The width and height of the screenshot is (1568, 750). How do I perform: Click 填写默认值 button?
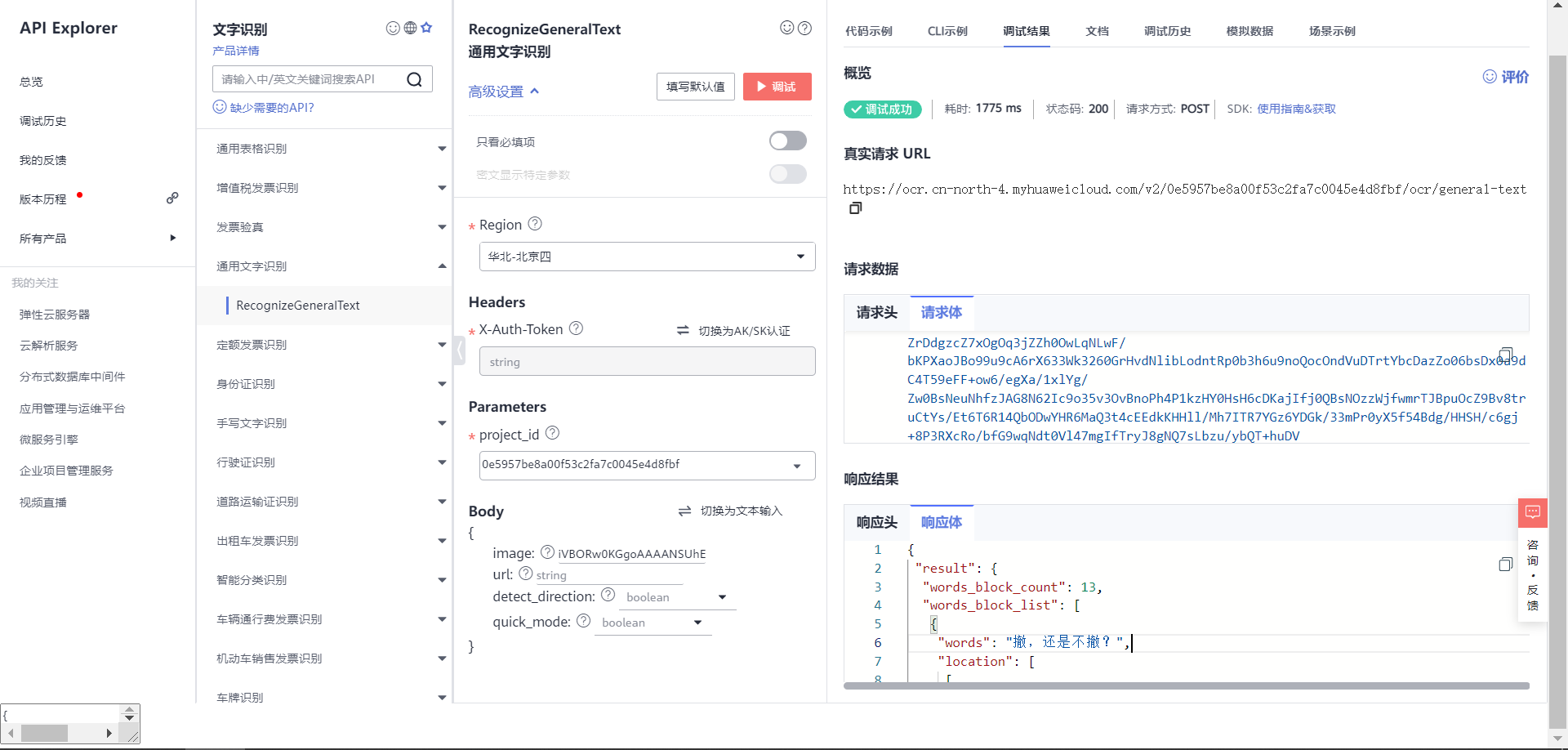pos(695,87)
